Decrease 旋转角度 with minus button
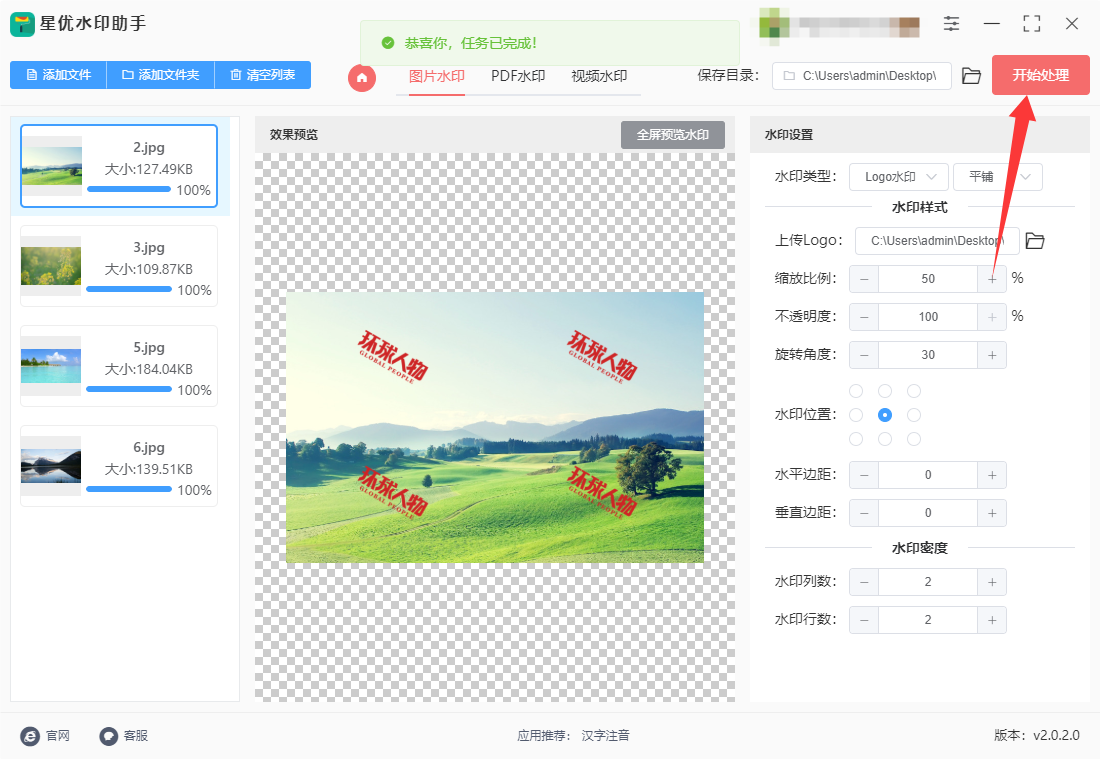Image resolution: width=1100 pixels, height=760 pixels. [x=864, y=355]
